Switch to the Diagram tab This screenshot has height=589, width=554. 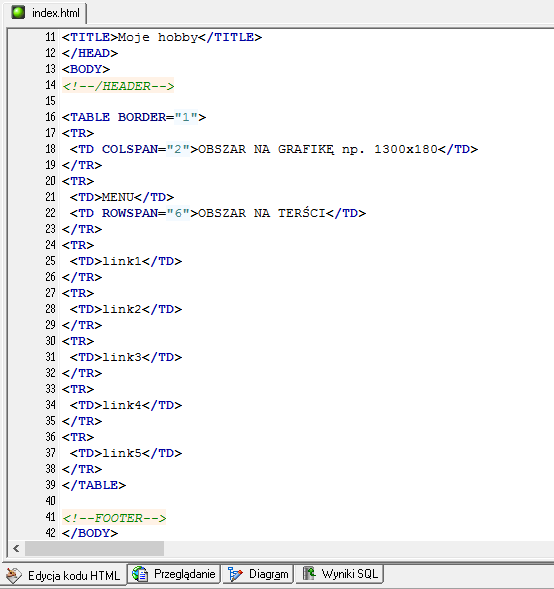coord(258,574)
